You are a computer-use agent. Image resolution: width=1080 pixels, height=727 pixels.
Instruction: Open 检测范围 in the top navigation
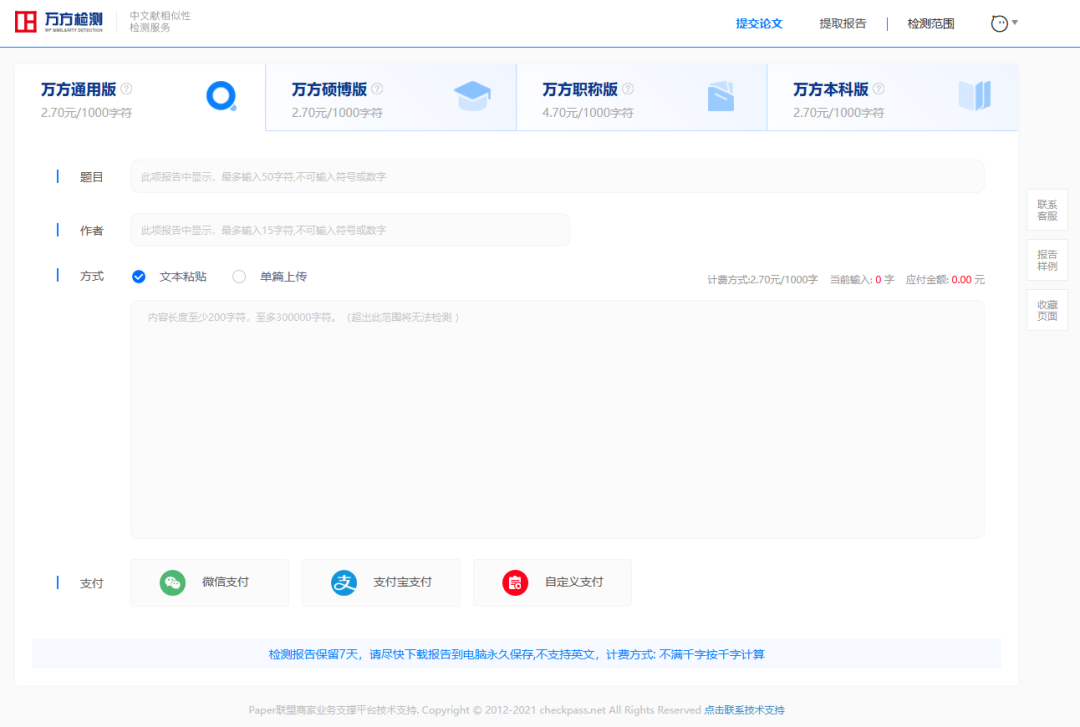[931, 23]
